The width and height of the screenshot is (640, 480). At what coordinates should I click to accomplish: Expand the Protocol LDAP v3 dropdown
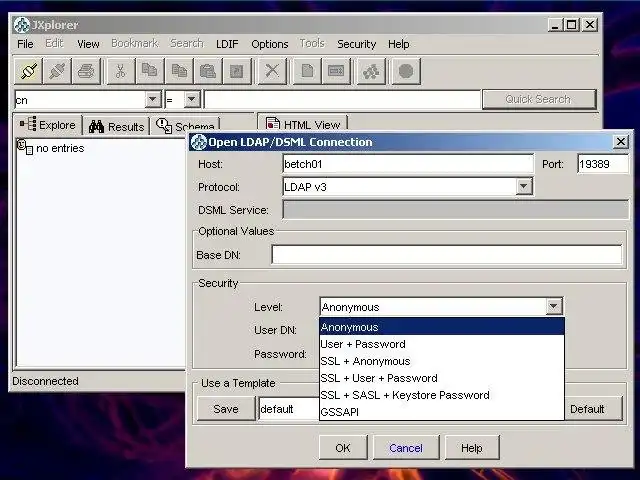[524, 187]
